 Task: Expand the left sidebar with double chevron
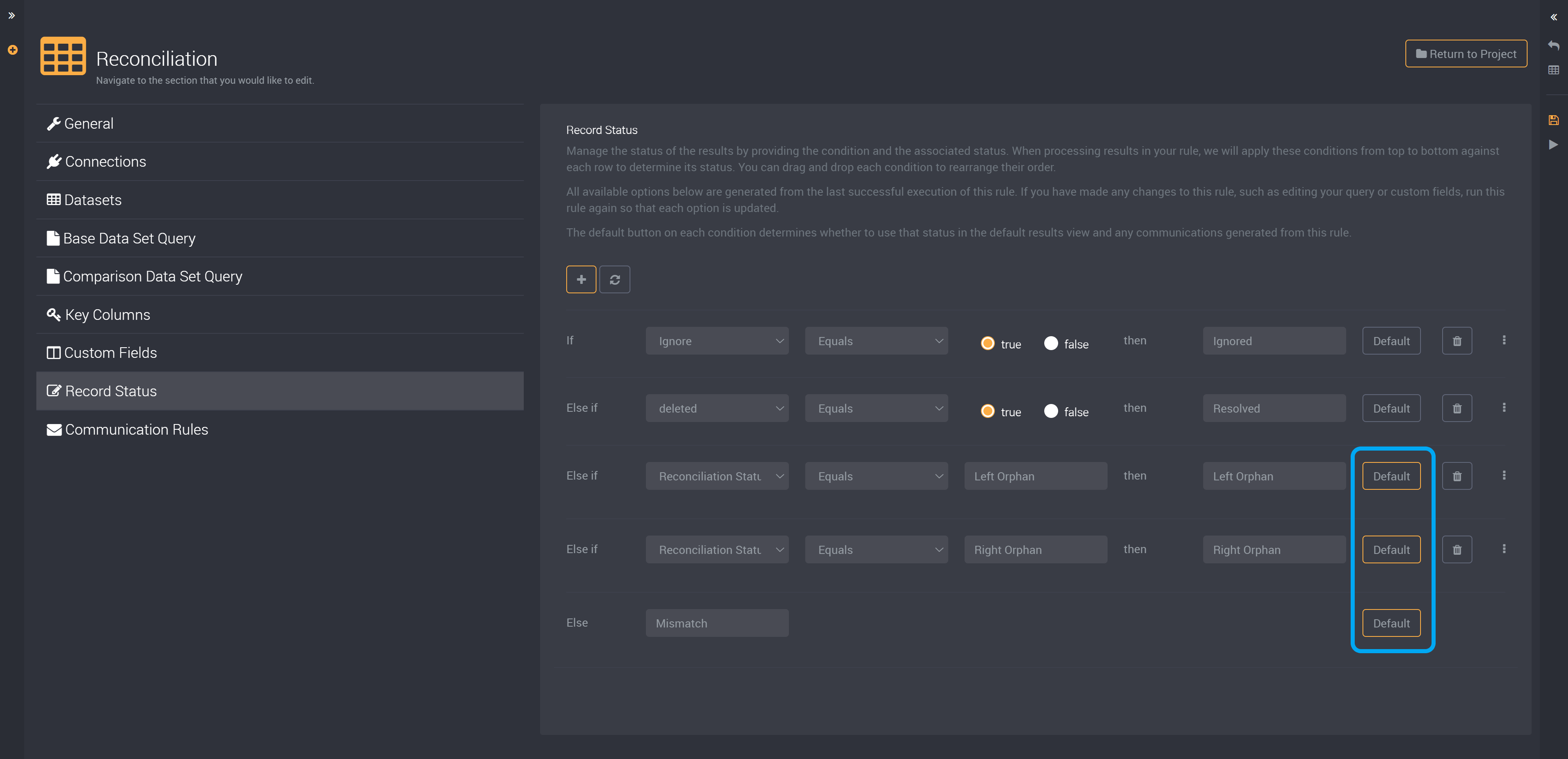click(x=11, y=16)
